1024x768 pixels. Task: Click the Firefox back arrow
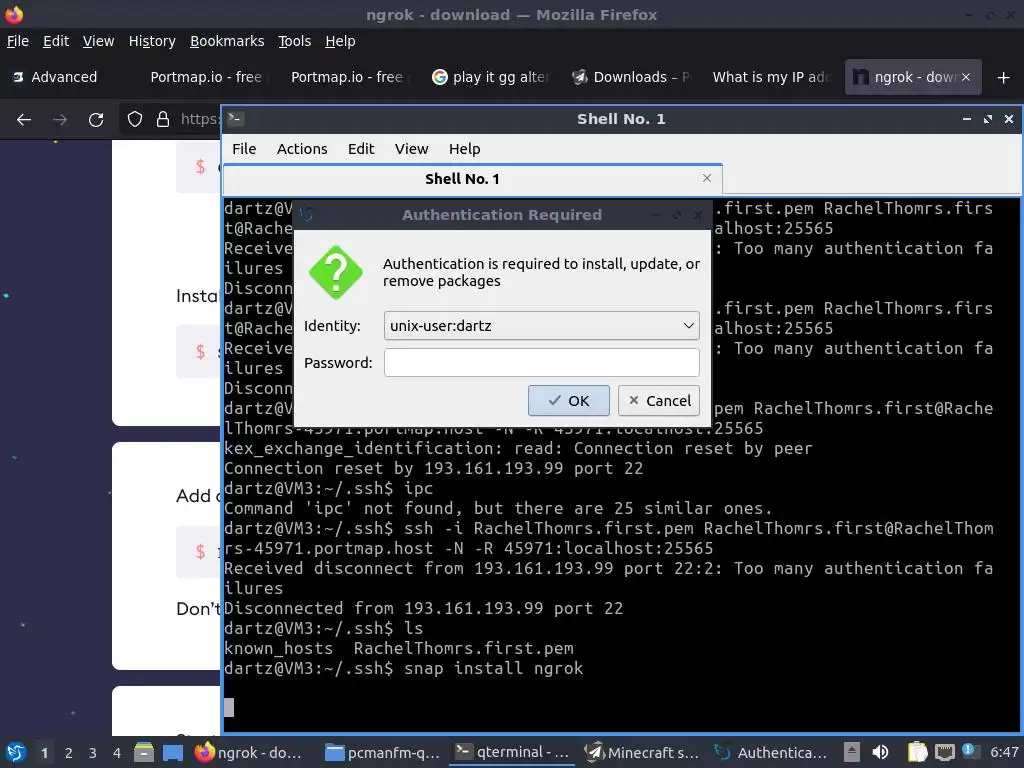pyautogui.click(x=24, y=120)
